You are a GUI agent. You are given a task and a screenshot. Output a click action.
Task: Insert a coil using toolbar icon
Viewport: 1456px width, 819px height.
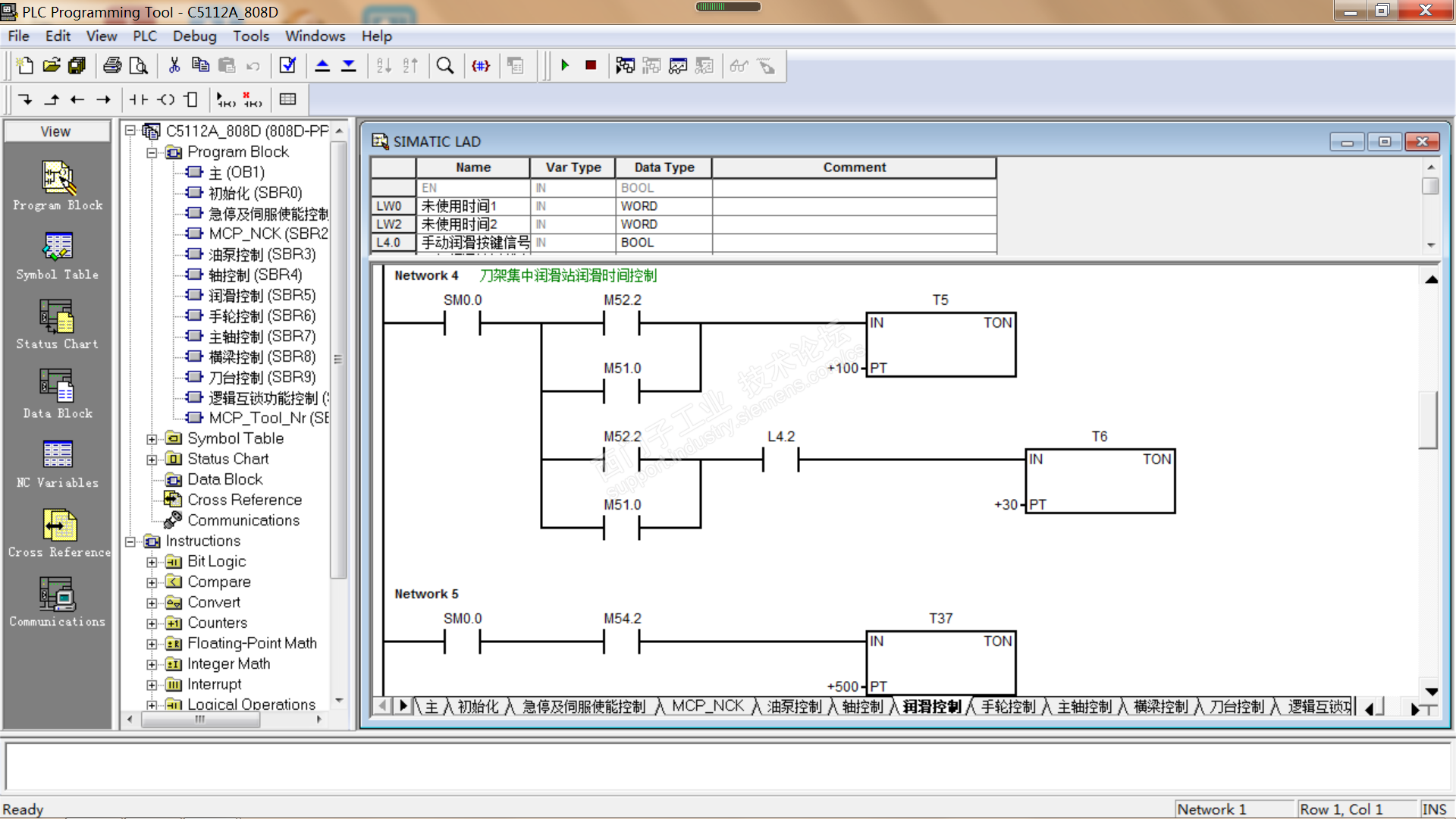(166, 99)
